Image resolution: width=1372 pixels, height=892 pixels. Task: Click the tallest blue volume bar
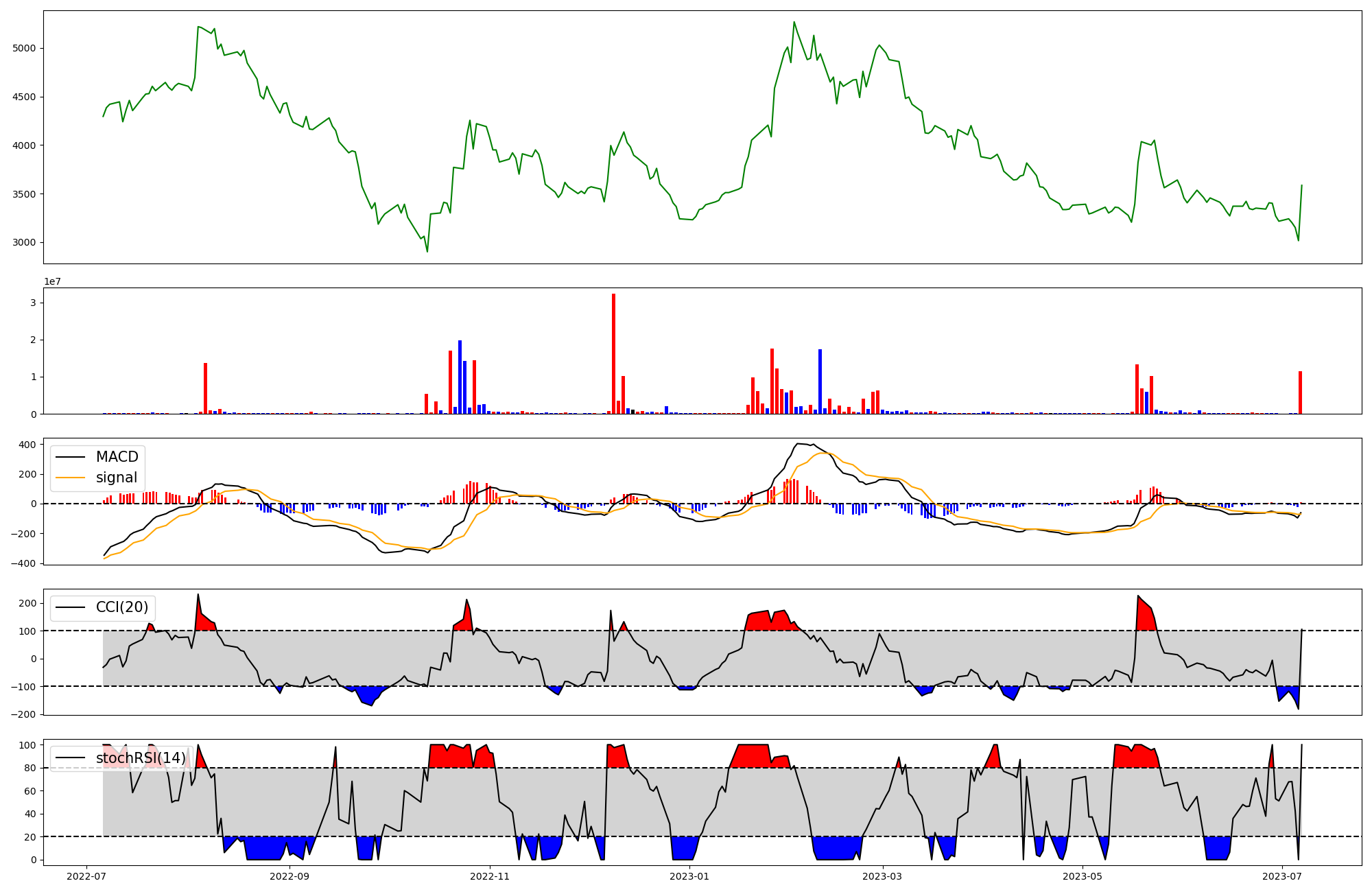coord(460,377)
